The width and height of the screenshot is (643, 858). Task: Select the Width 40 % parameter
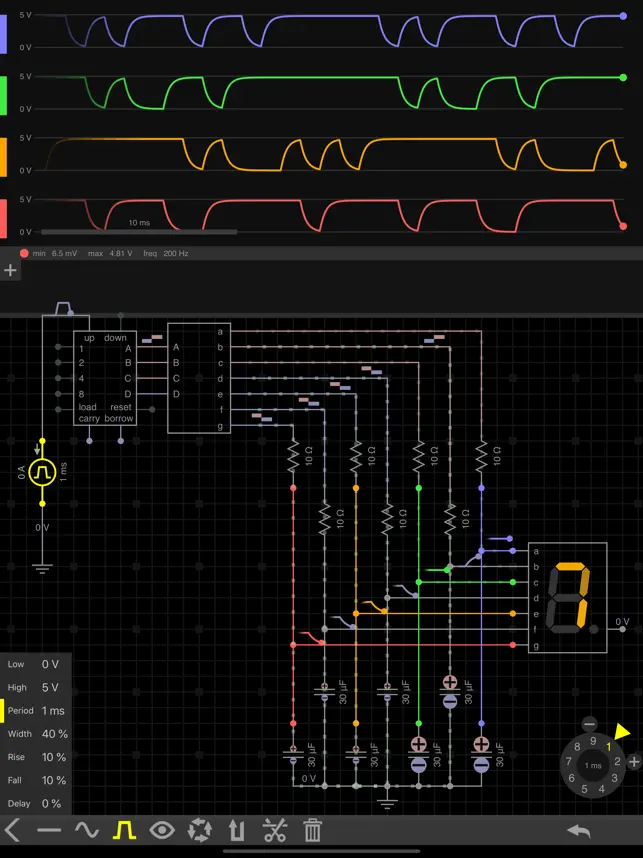pyautogui.click(x=35, y=734)
